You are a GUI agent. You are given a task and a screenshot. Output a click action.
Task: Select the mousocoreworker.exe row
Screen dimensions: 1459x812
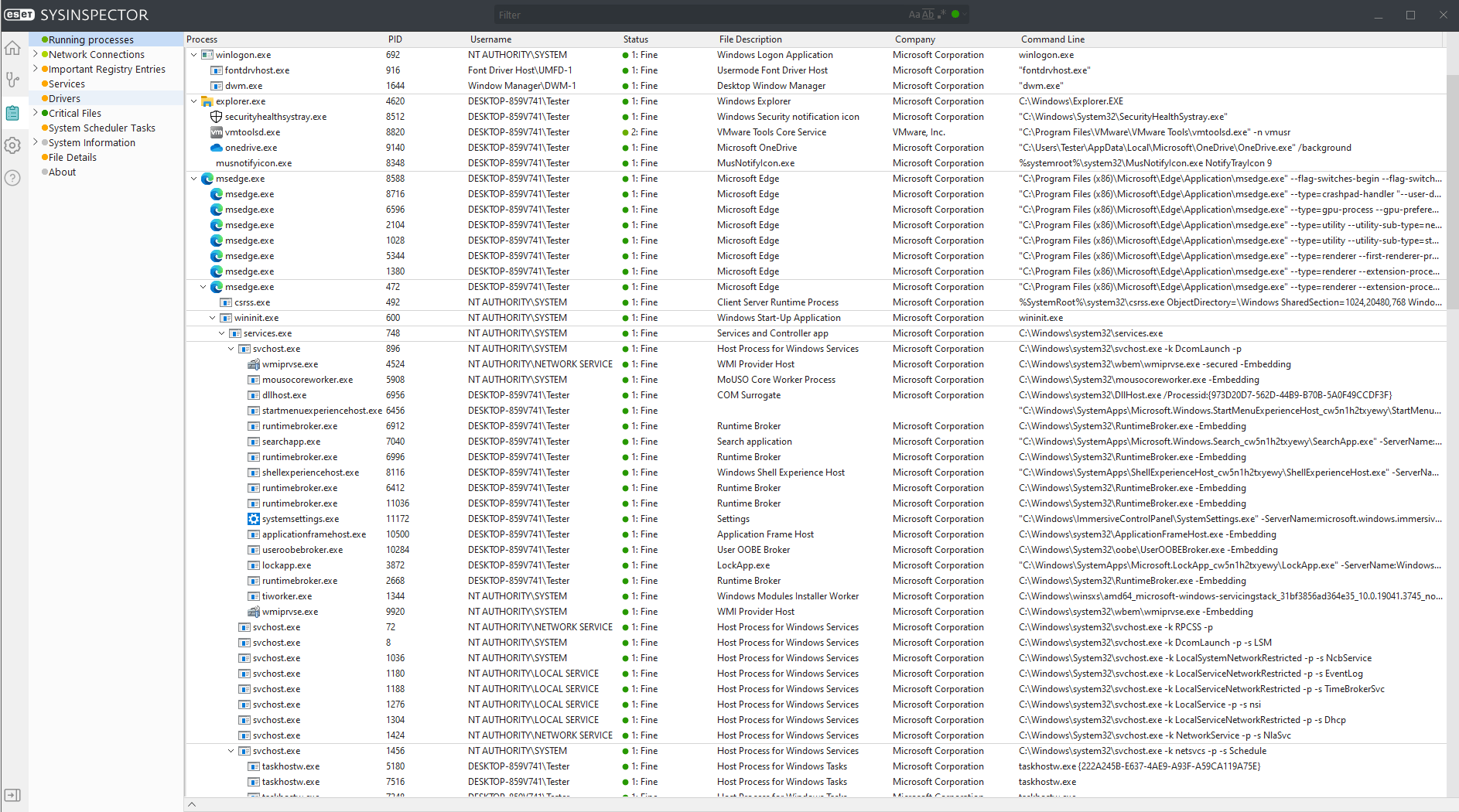[x=816, y=380]
